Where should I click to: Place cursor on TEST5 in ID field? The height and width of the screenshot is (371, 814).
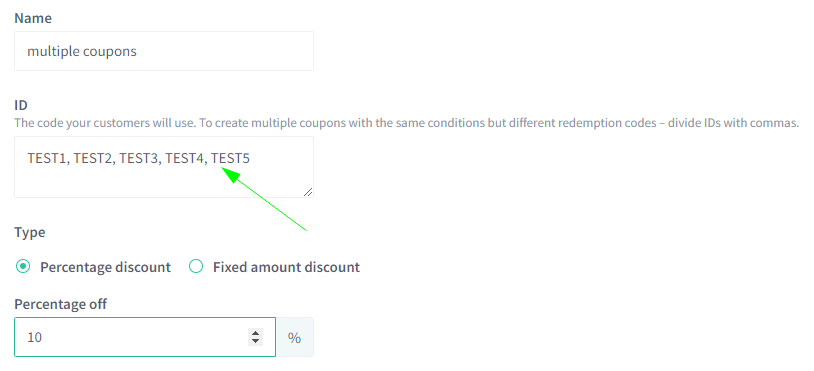pos(230,158)
